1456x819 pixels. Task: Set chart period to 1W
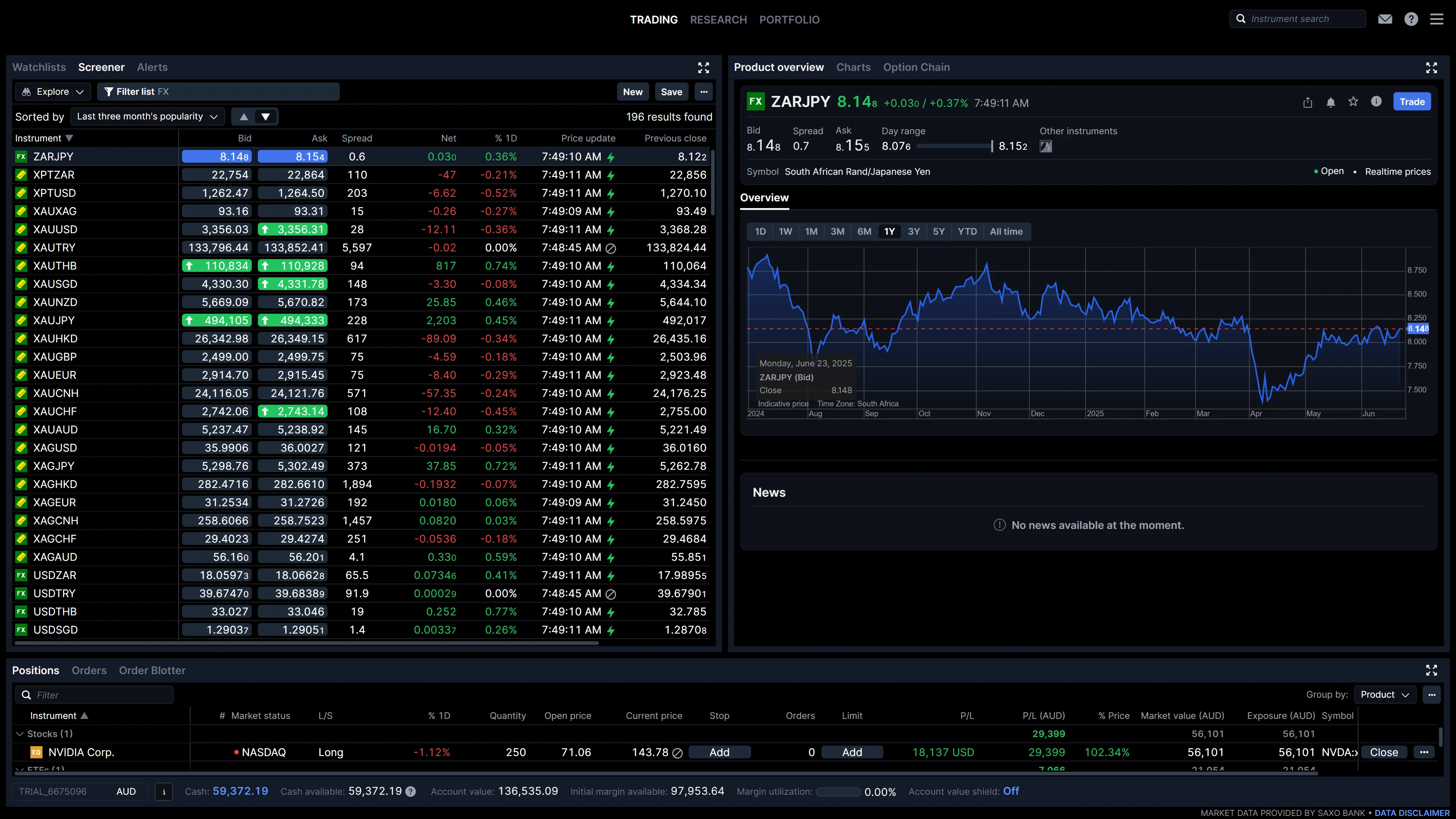click(785, 232)
